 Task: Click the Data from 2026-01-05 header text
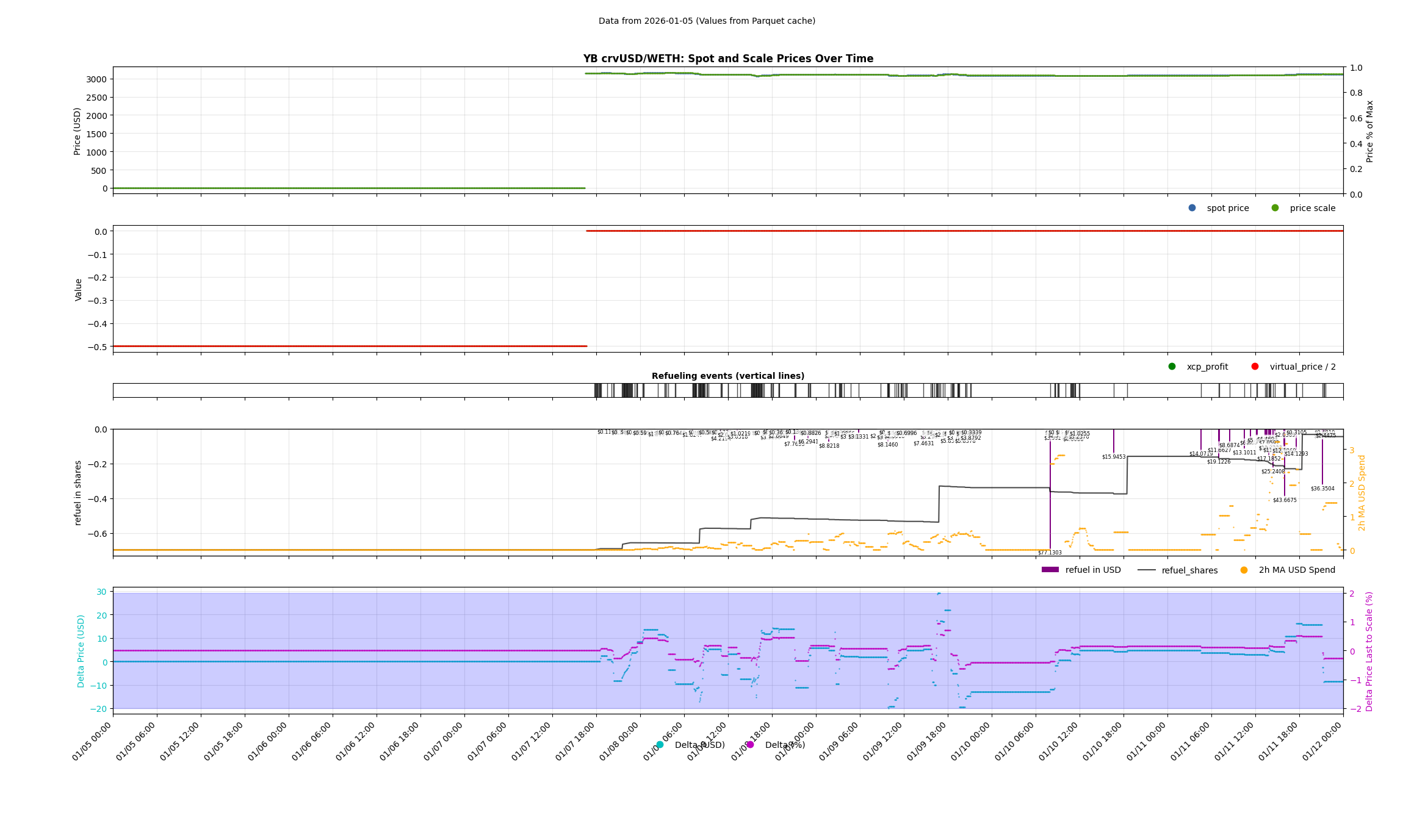[707, 21]
